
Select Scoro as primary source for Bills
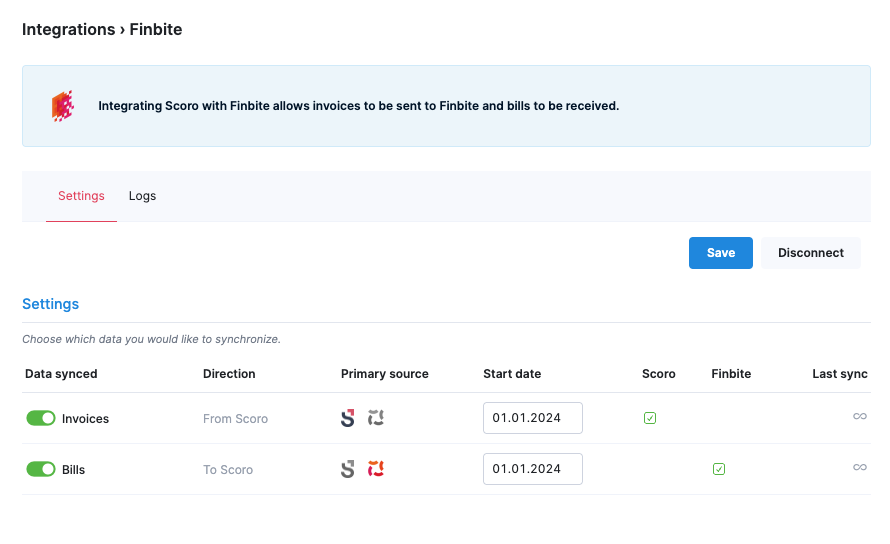click(x=347, y=469)
